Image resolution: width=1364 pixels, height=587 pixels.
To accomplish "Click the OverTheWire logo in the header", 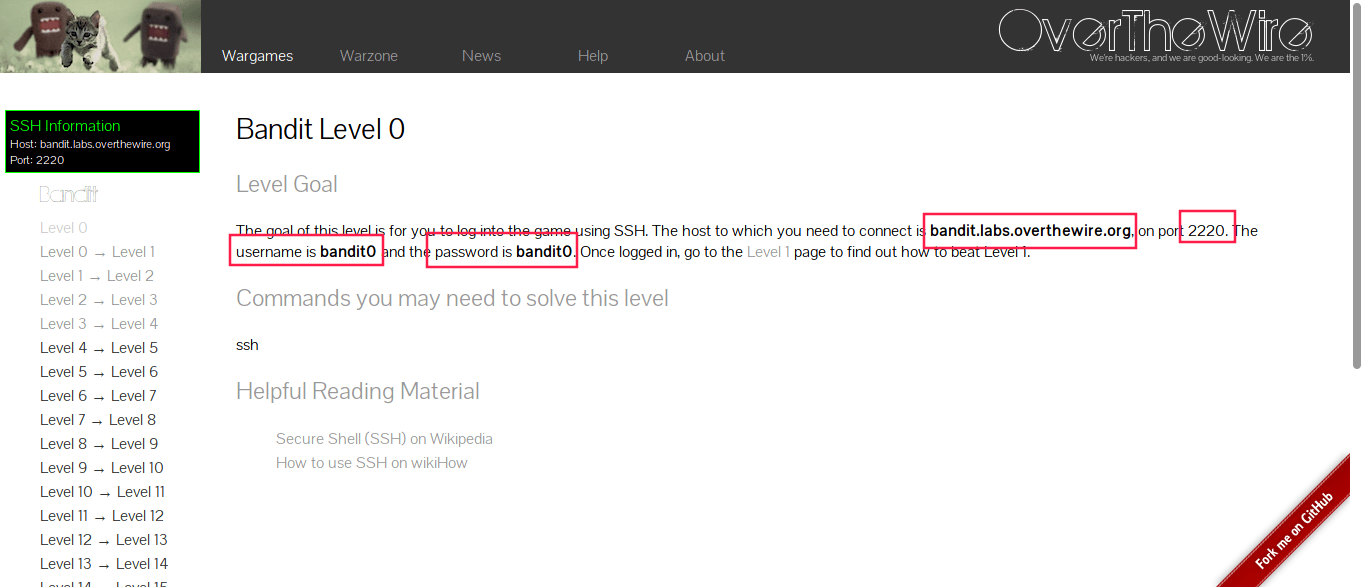I will (x=1155, y=32).
